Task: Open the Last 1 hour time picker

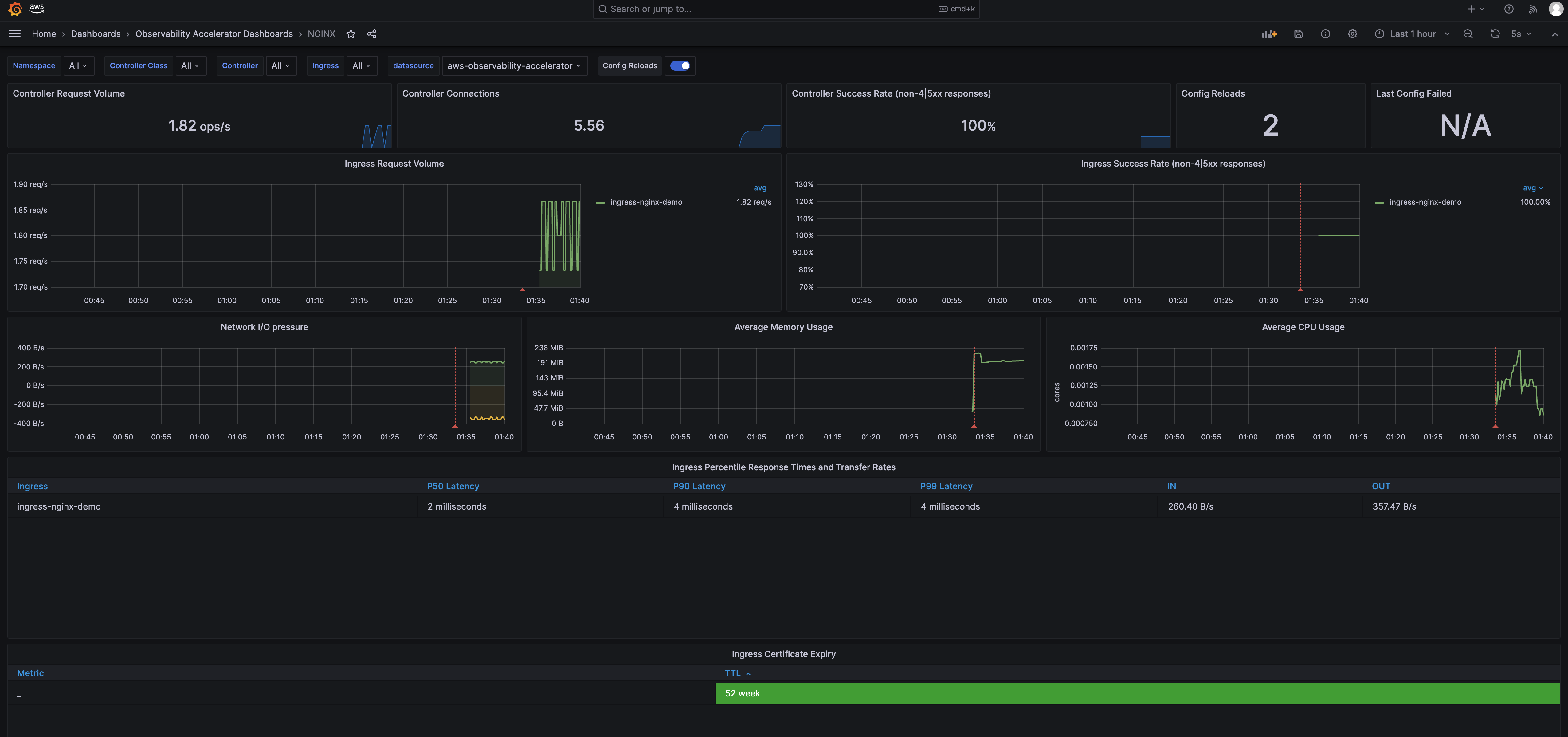Action: click(x=1412, y=34)
